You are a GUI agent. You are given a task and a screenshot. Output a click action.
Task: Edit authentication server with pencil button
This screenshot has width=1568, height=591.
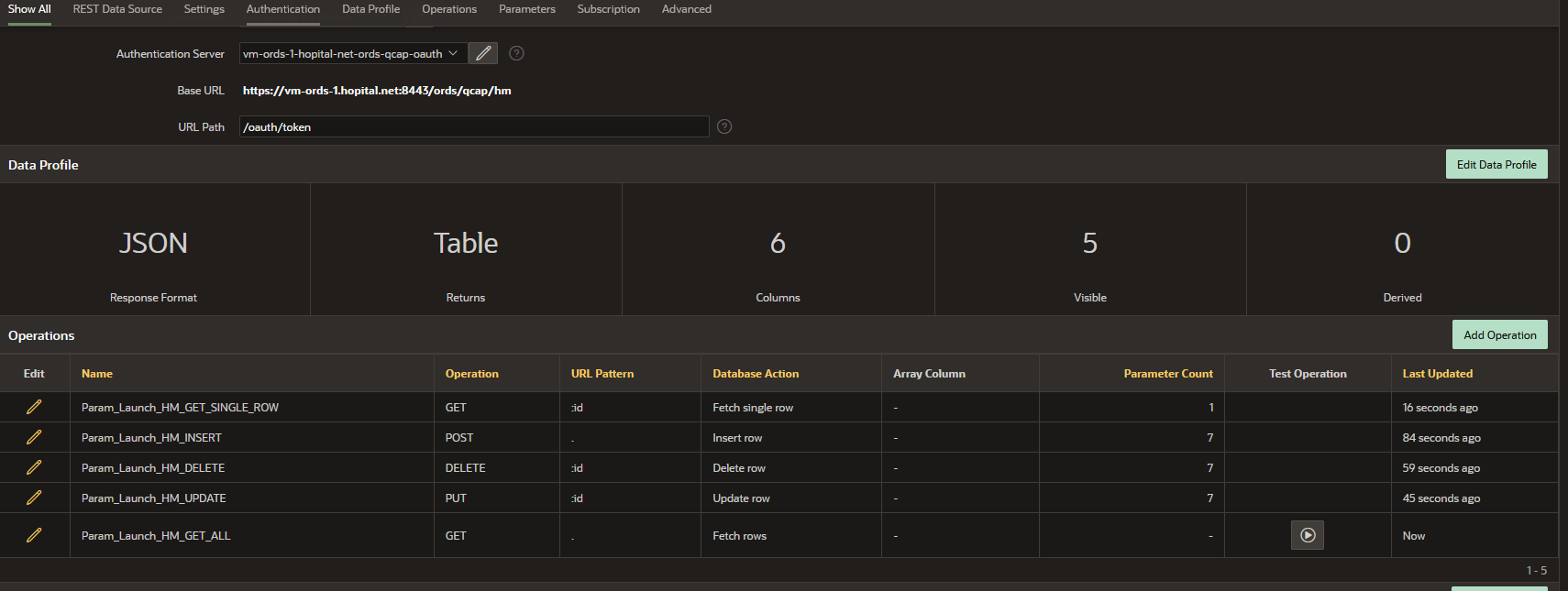click(483, 53)
